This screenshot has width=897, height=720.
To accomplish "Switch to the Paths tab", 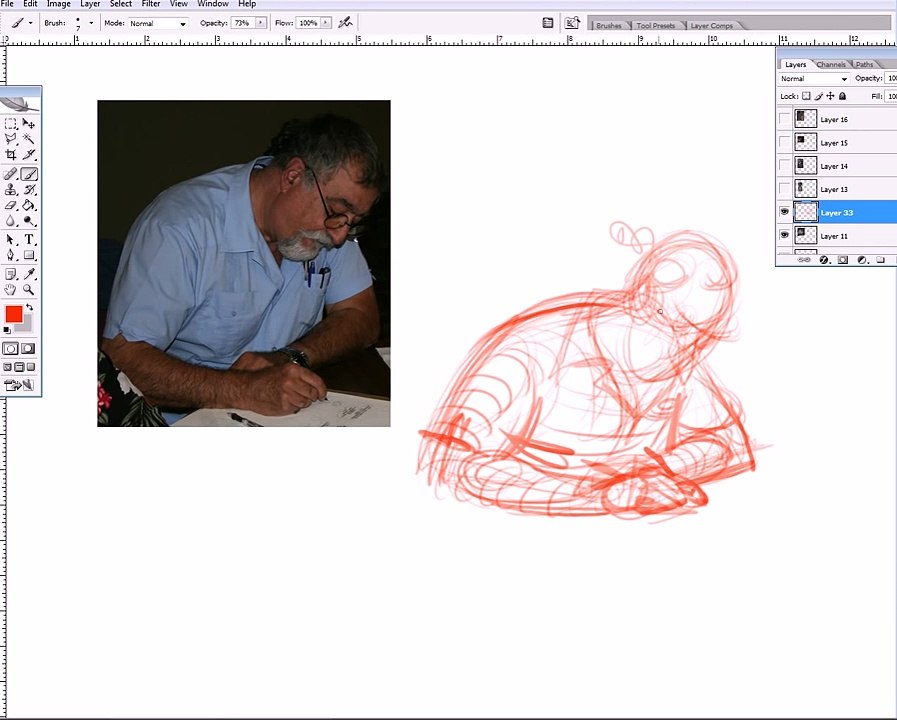I will [x=864, y=65].
